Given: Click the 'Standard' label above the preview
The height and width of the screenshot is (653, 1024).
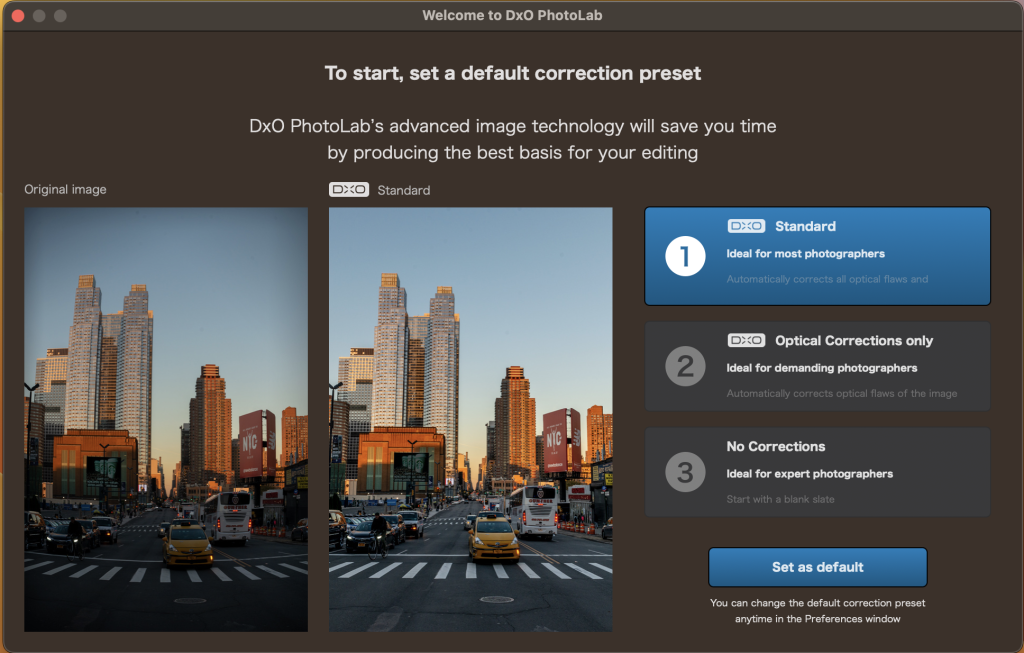Looking at the screenshot, I should (x=404, y=190).
